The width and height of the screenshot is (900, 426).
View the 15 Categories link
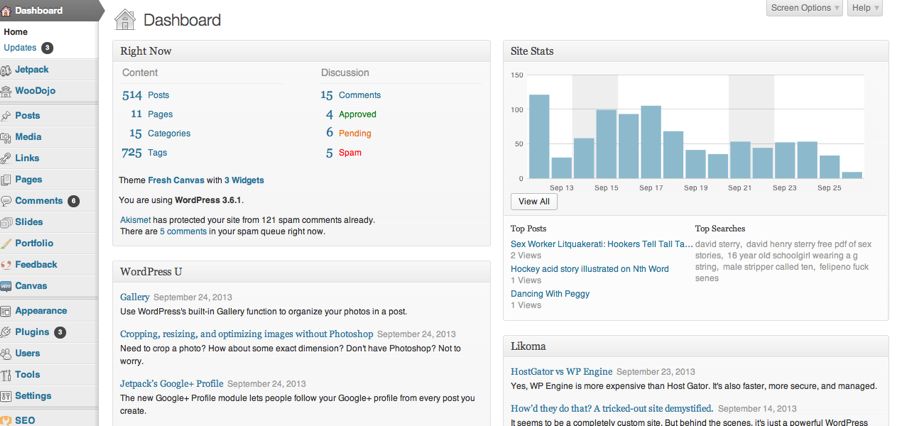point(160,133)
